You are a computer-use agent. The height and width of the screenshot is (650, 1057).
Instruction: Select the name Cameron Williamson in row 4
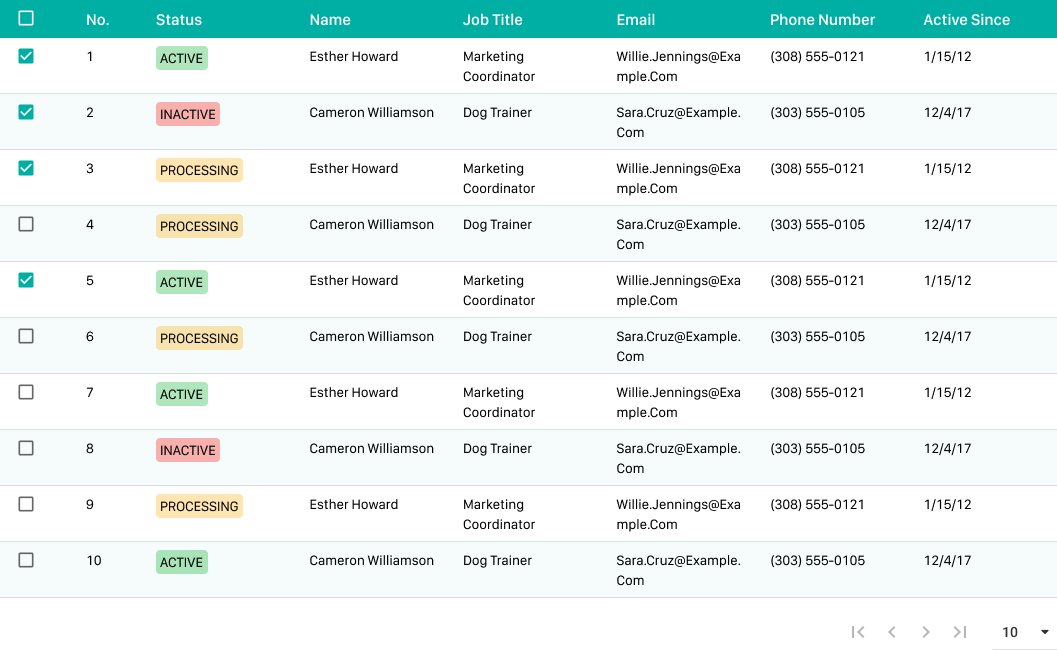coord(371,225)
